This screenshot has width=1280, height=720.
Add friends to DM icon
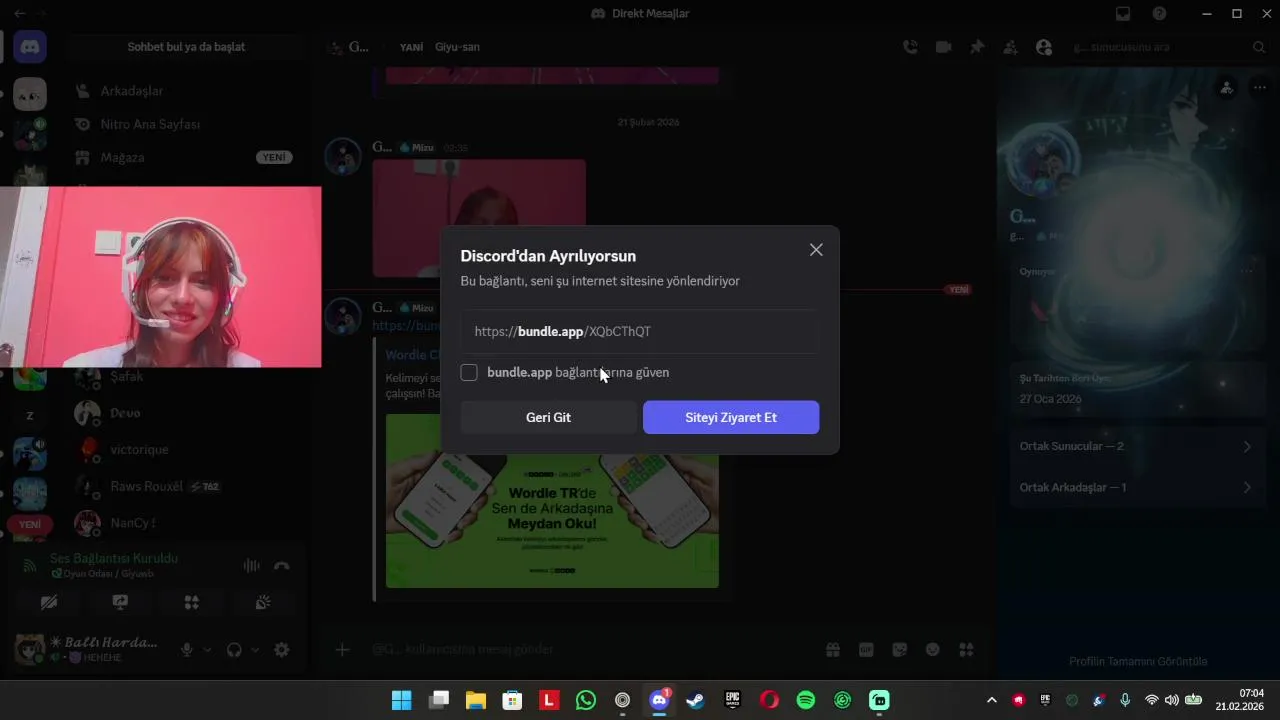pyautogui.click(x=1010, y=47)
